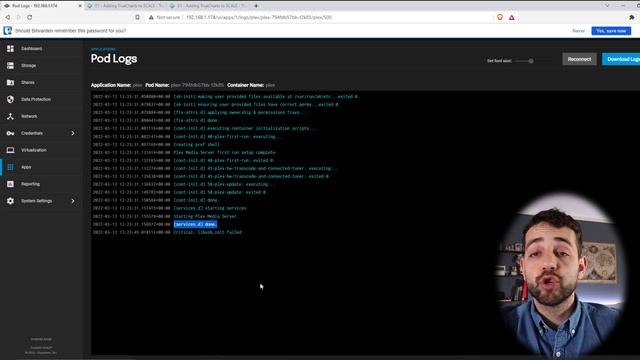Open the Reporting chart icon
Viewport: 640px width, 360px height.
(x=10, y=184)
